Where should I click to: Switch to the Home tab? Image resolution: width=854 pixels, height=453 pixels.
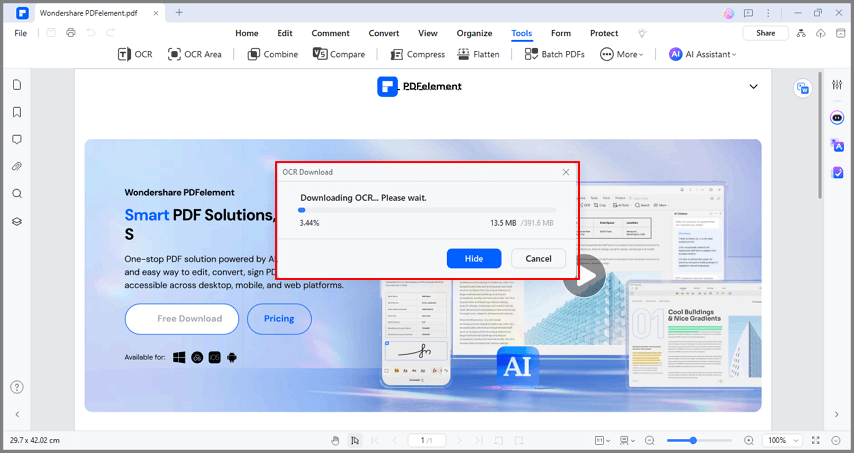coord(247,33)
